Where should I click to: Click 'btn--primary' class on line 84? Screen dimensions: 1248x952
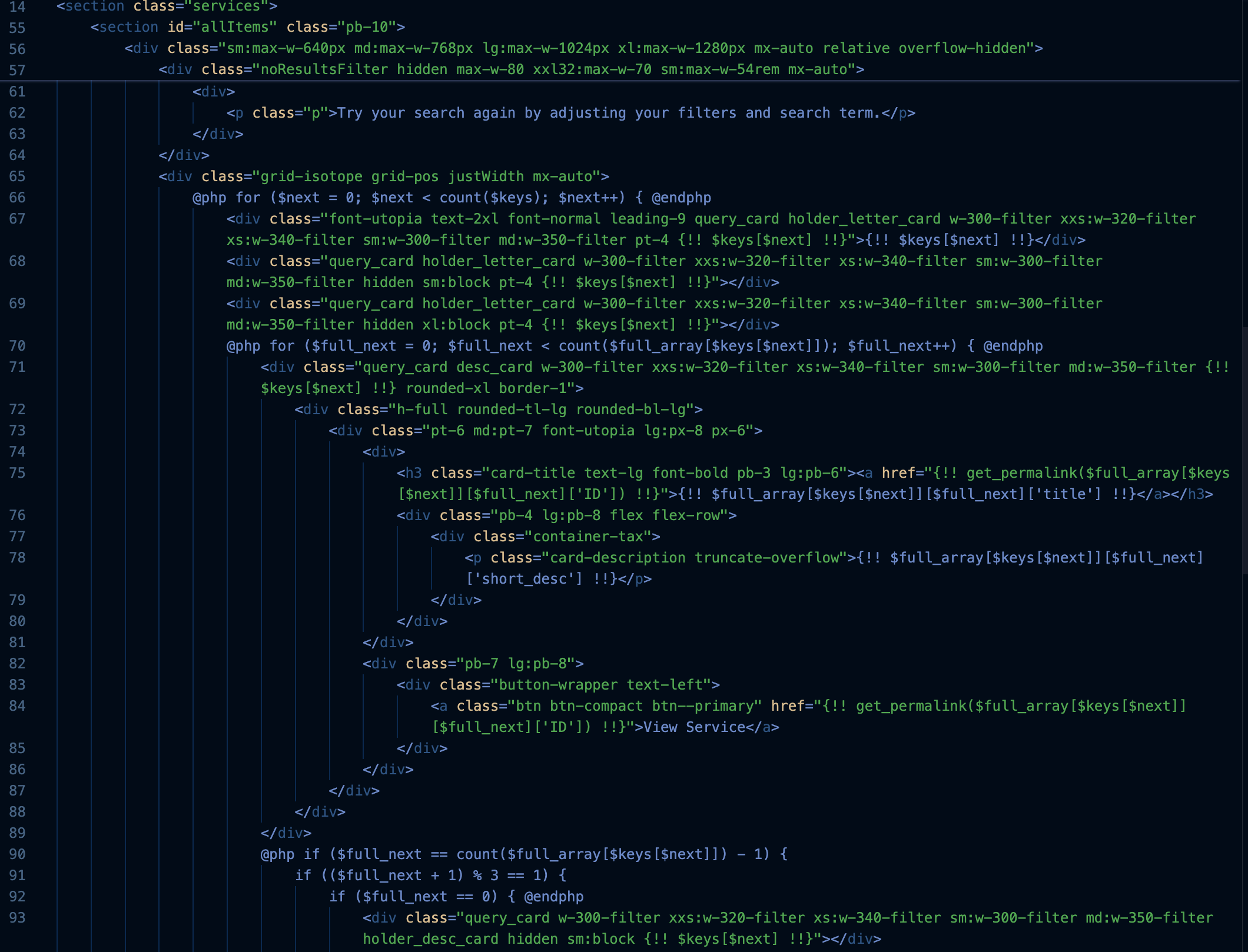click(702, 706)
